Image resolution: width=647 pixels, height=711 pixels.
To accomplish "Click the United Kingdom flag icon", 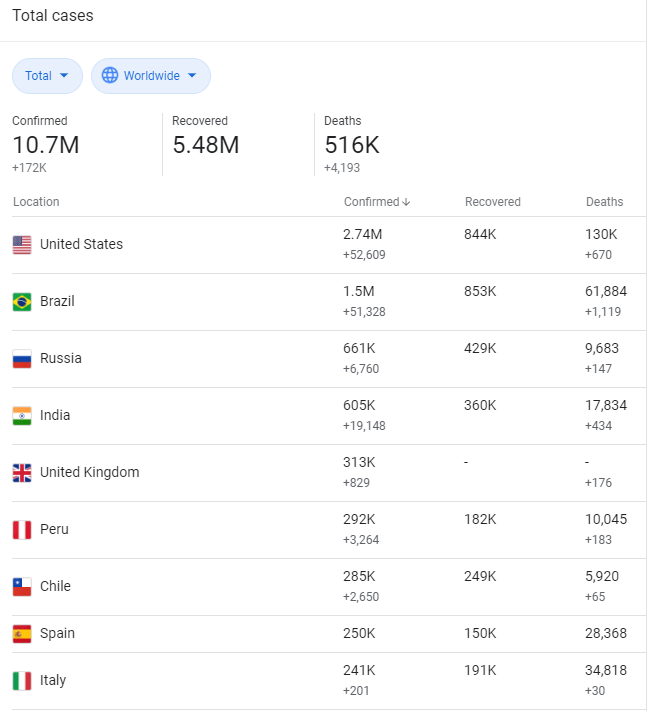I will click(x=22, y=473).
